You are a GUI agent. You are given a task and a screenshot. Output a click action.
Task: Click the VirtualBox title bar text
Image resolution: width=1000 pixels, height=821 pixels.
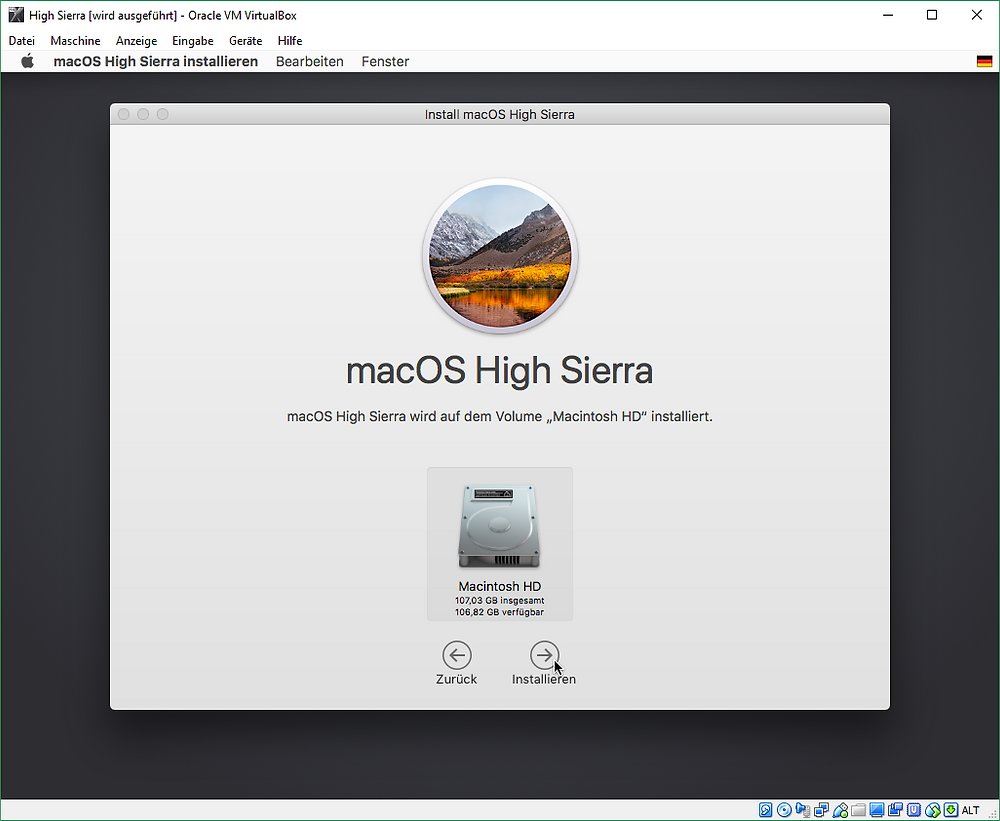click(x=163, y=15)
